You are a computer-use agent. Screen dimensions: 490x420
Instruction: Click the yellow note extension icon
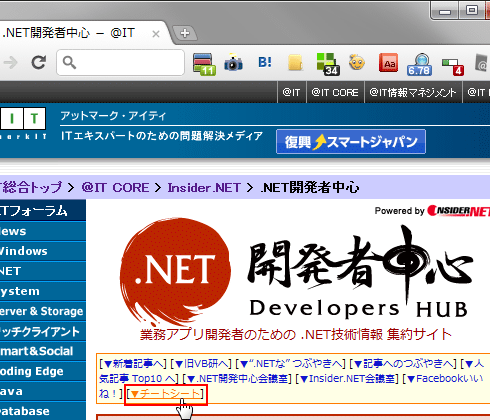tap(295, 63)
